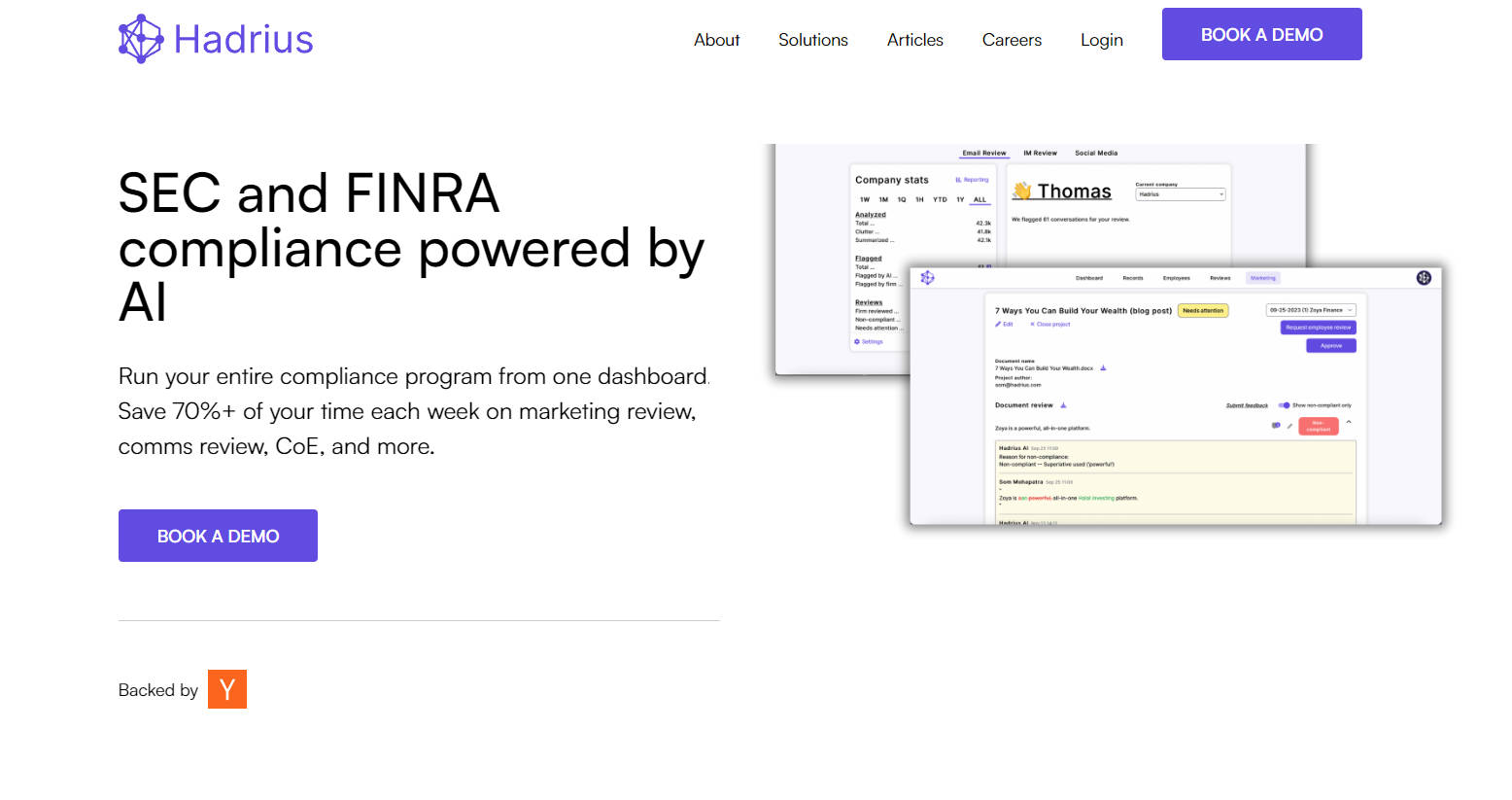Open the Current company dropdown showing Hadrius
This screenshot has width=1512, height=800.
click(x=1180, y=194)
